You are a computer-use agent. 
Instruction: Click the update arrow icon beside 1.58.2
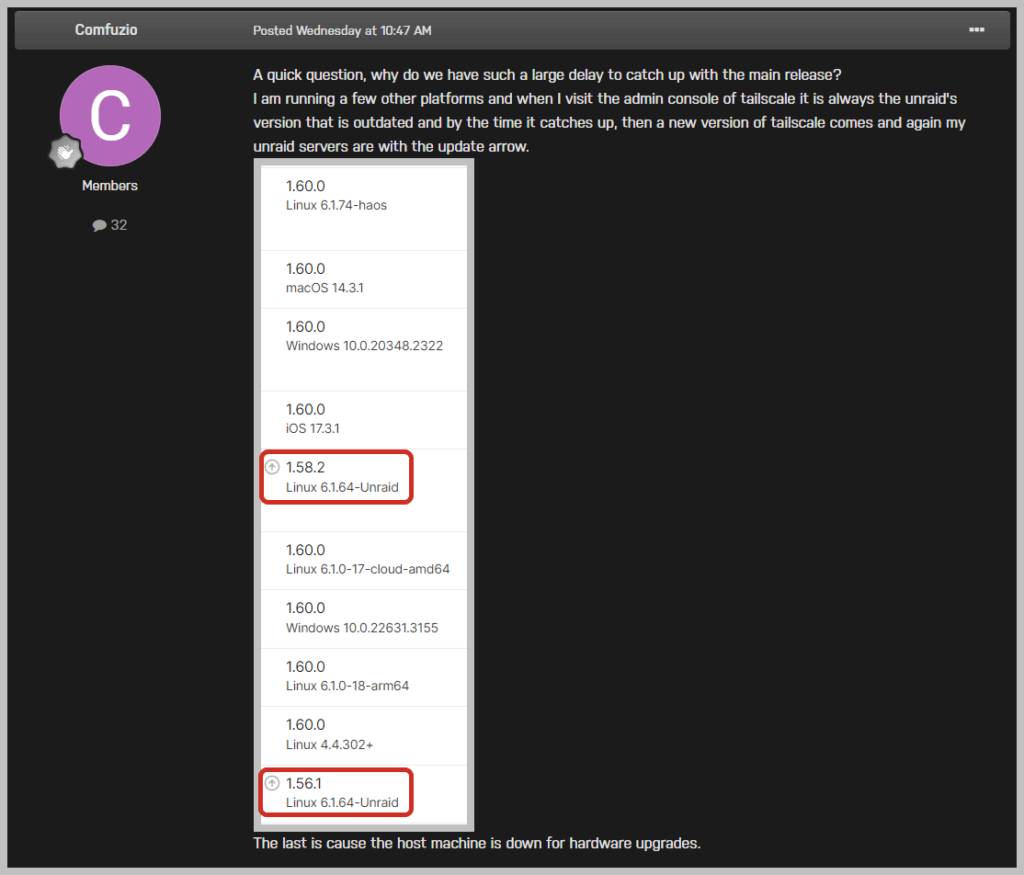(272, 467)
